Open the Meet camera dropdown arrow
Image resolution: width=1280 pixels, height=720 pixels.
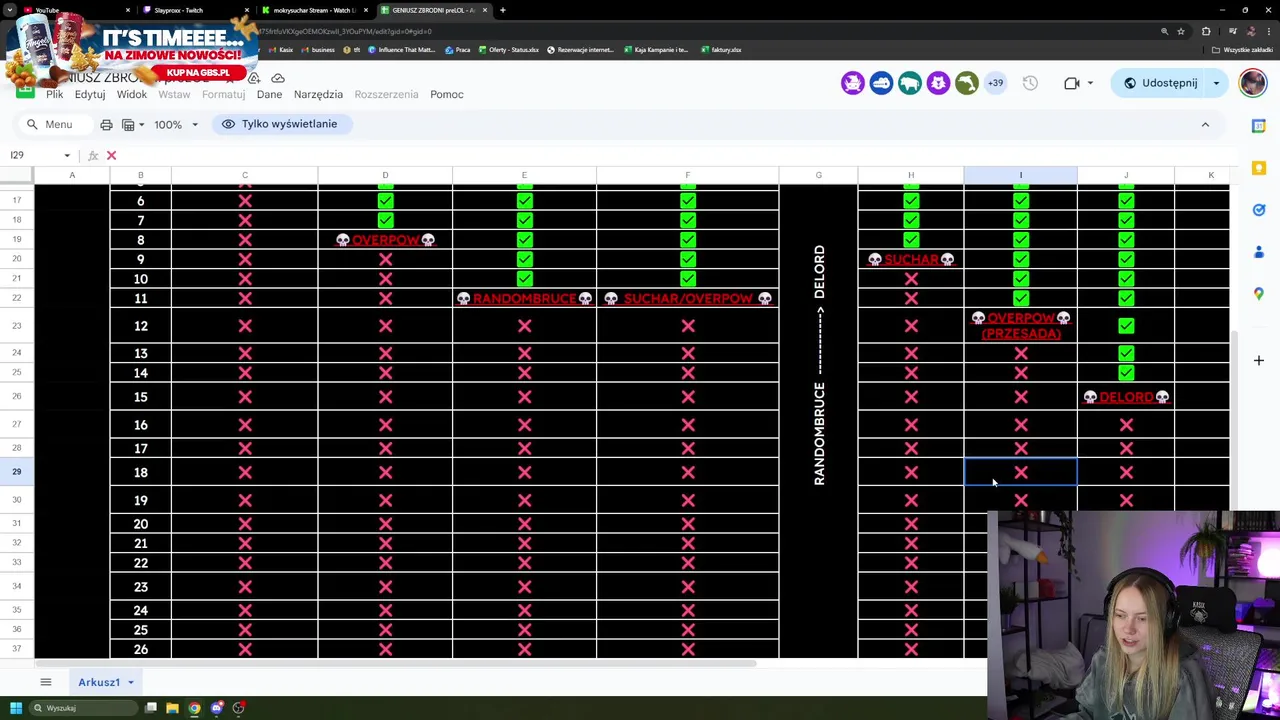click(1090, 83)
